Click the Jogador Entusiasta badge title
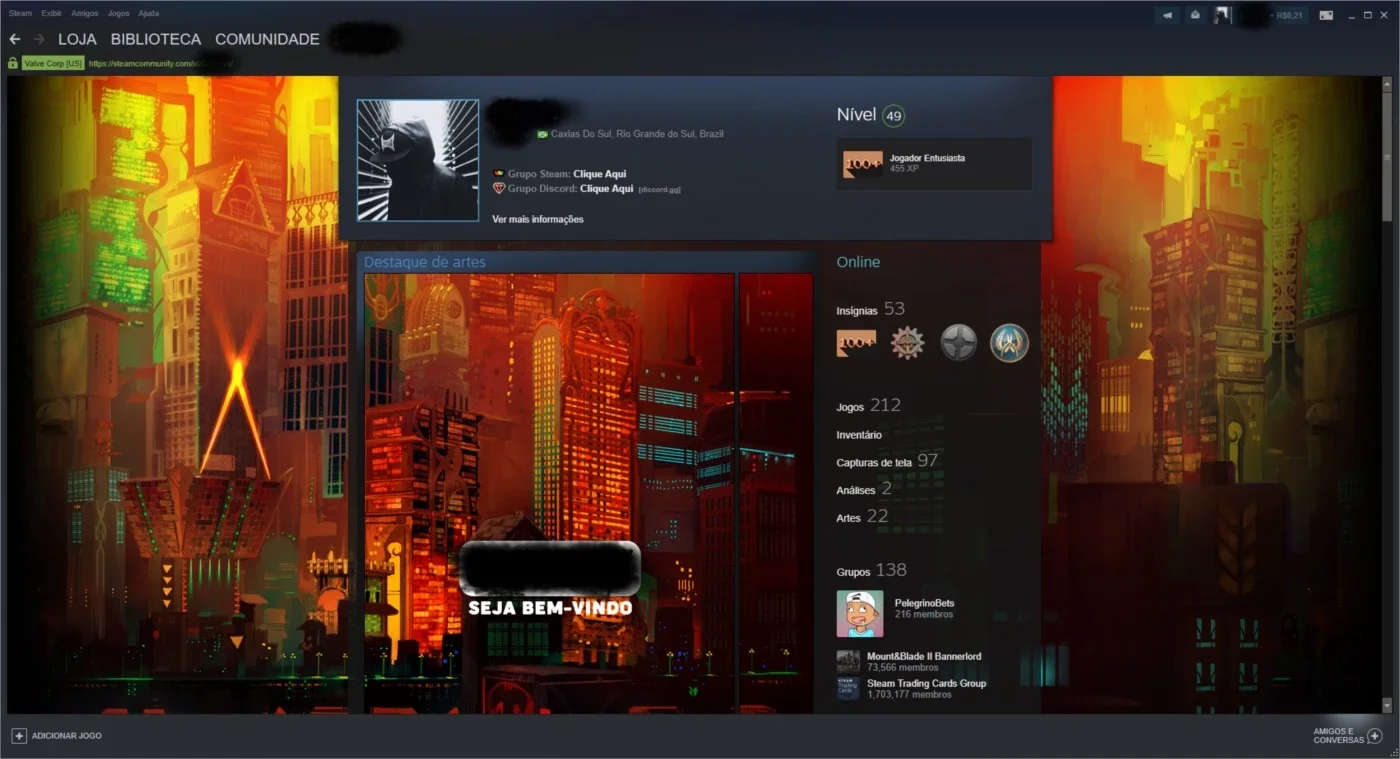 [x=927, y=158]
